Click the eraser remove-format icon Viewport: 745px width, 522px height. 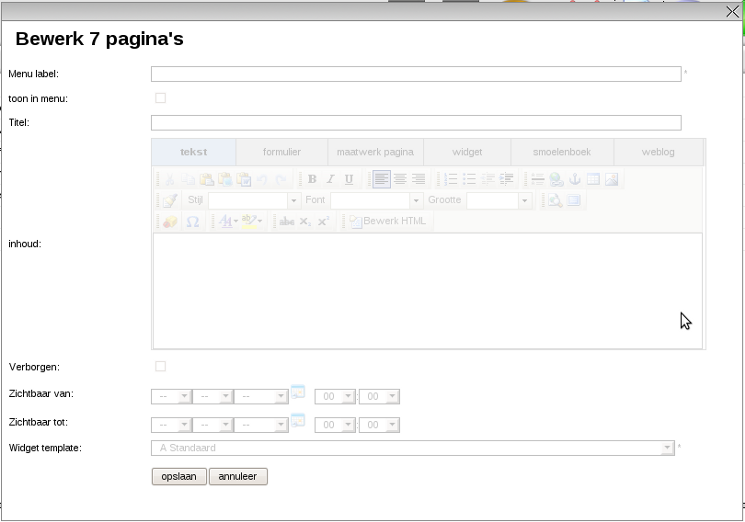[170, 221]
